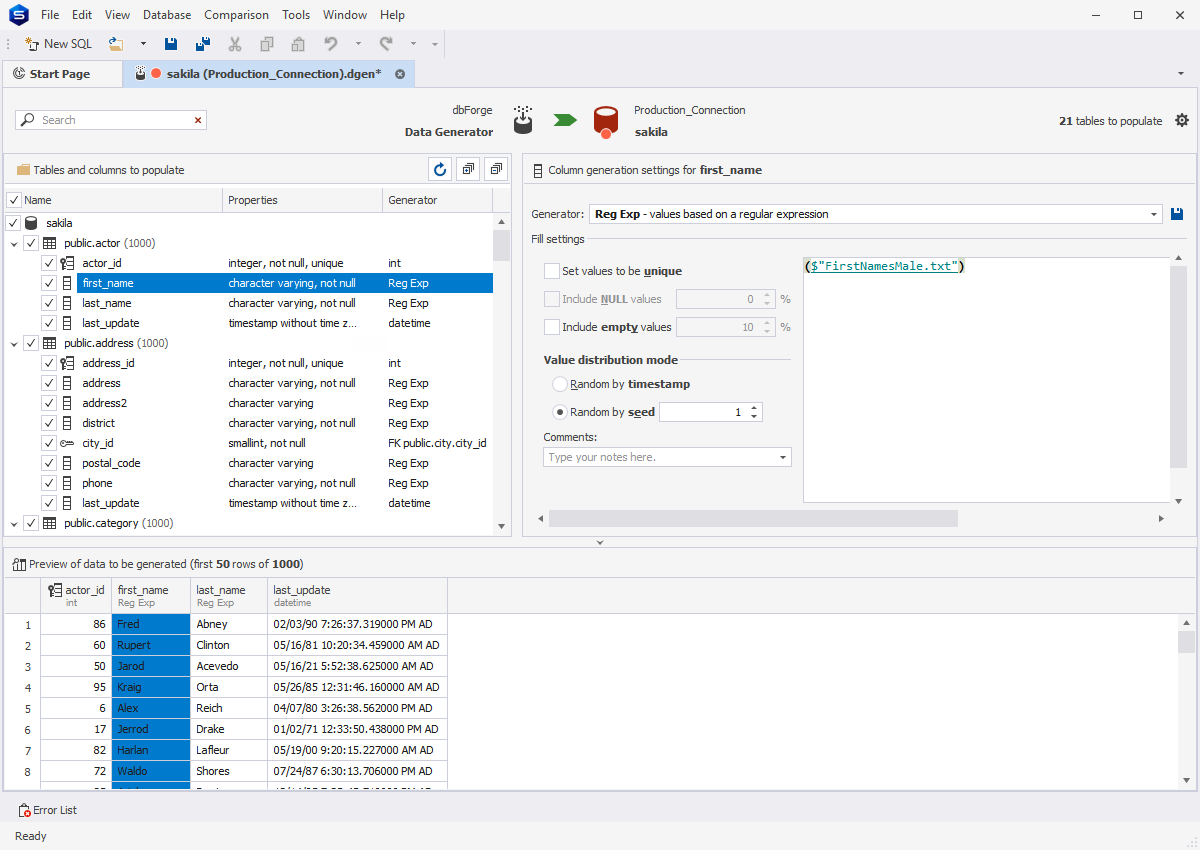Open the Undo history dropdown arrow

(x=358, y=44)
